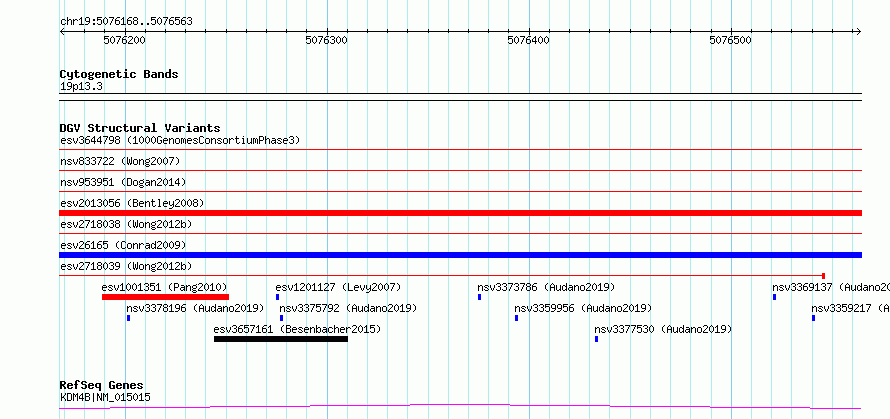Image resolution: width=890 pixels, height=419 pixels.
Task: Open the esv1201127 (Levy2007) label
Action: click(338, 287)
